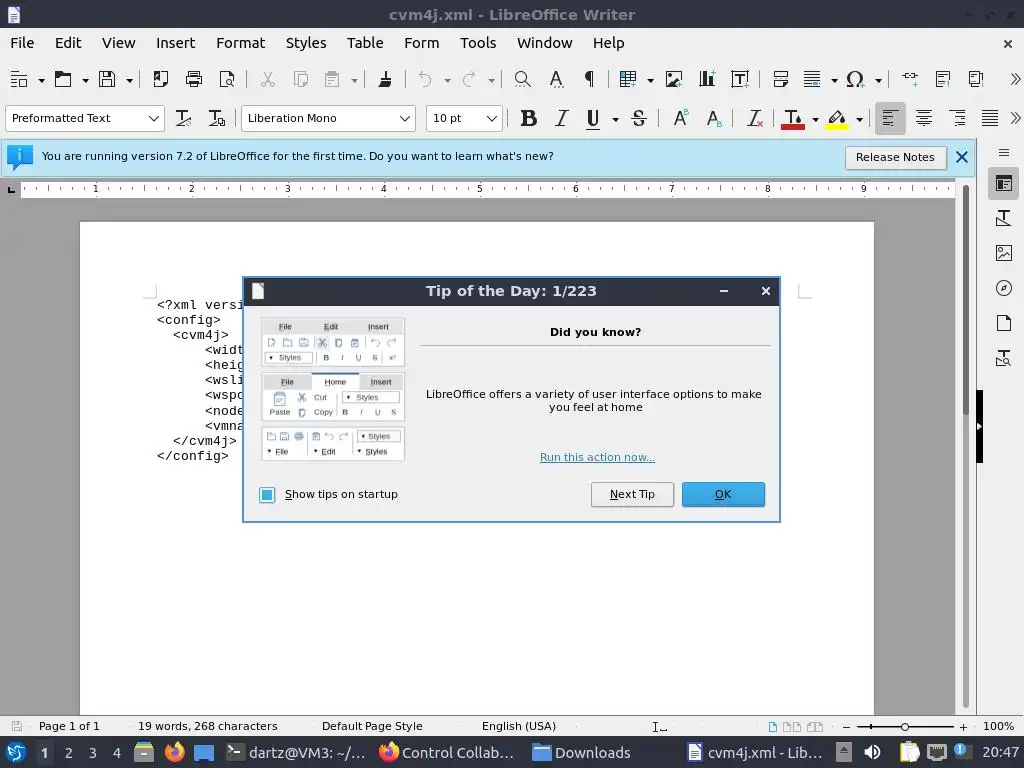Expand Insert Table dropdown arrow

(x=650, y=80)
